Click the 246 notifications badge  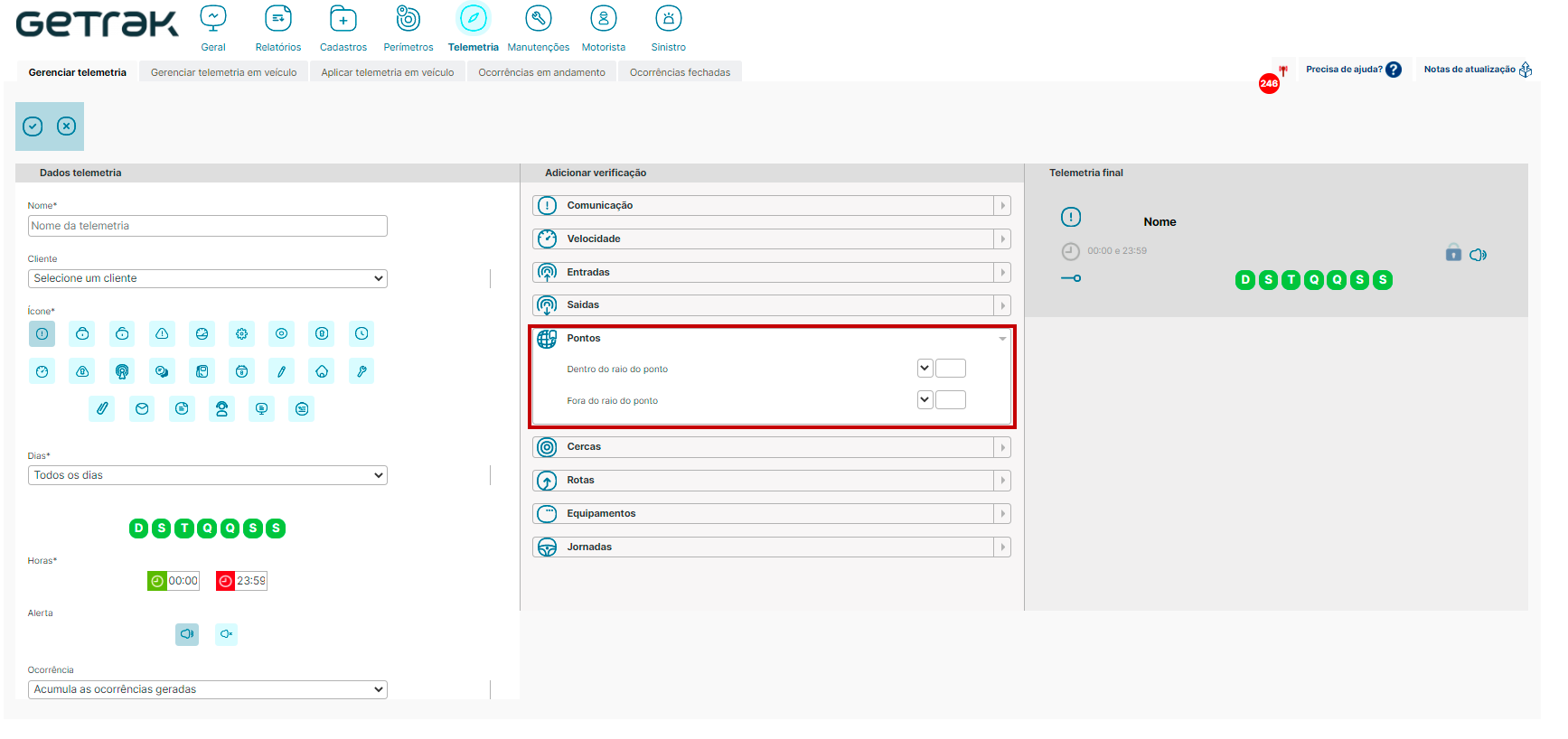click(x=1269, y=84)
